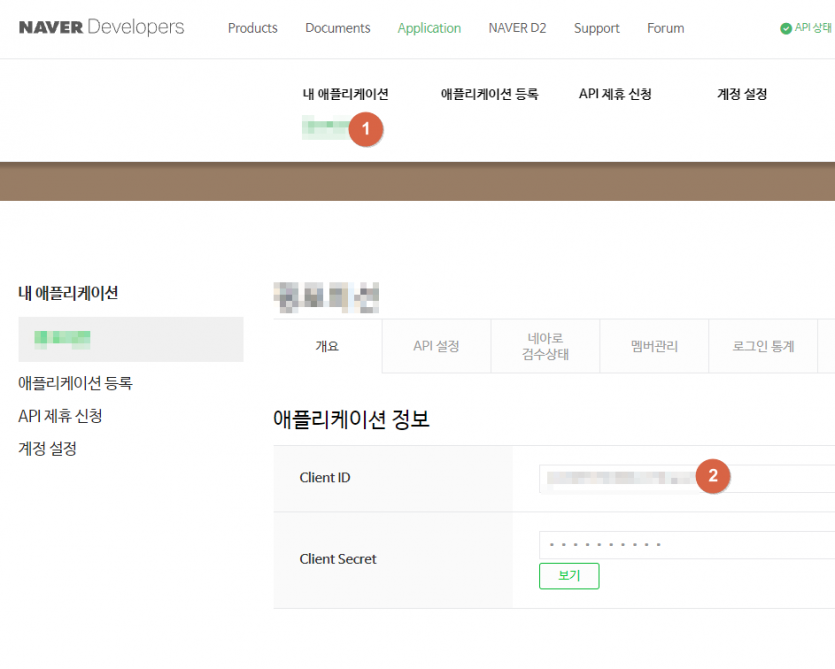
Task: Open the Products menu
Action: [x=252, y=28]
